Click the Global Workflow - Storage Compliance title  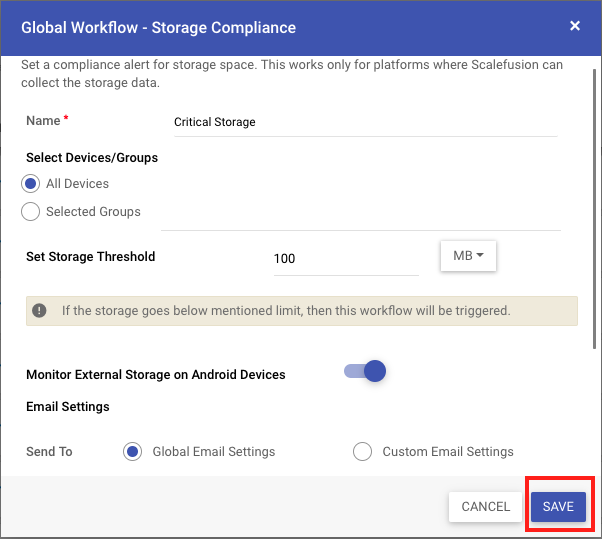pos(159,28)
